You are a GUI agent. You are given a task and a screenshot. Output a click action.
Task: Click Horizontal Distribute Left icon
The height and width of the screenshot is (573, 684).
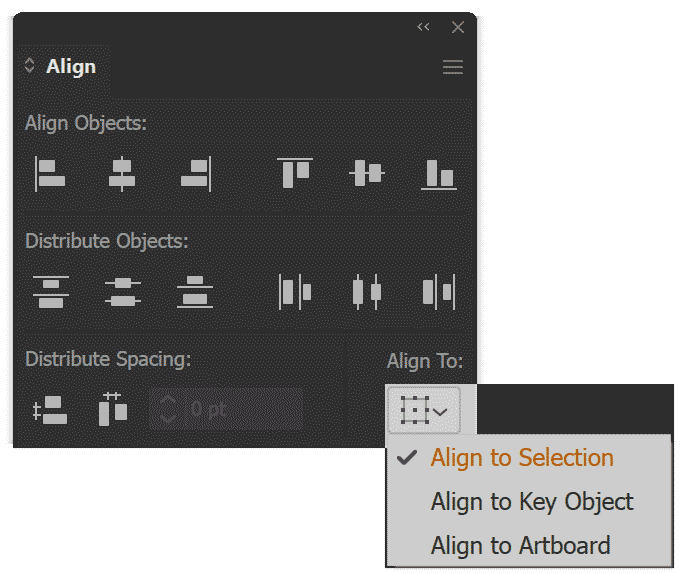point(295,291)
